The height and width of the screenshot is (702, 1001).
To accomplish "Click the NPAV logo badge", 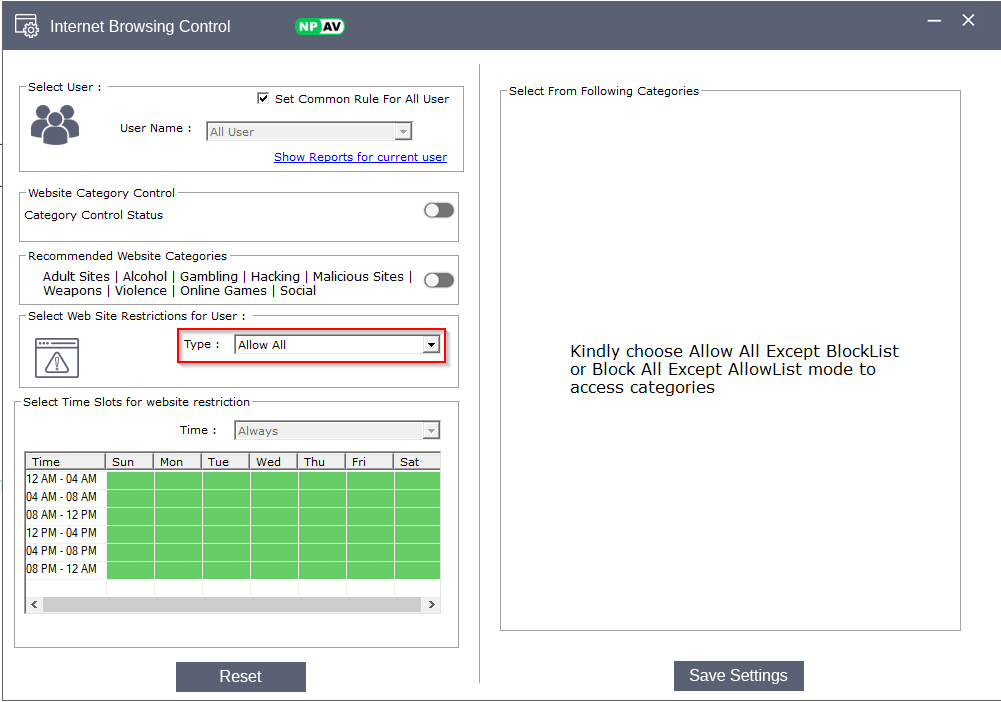I will [x=320, y=26].
